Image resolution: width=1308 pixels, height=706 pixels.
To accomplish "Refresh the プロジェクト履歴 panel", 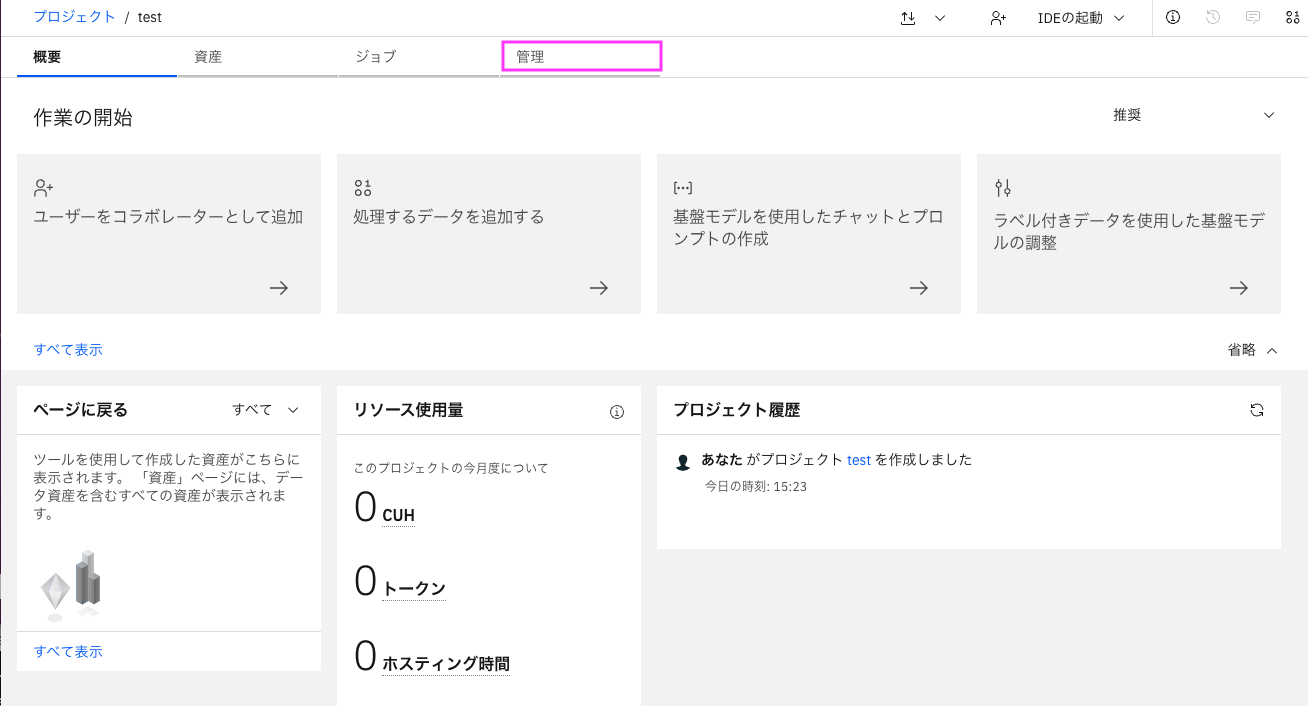I will pyautogui.click(x=1257, y=410).
